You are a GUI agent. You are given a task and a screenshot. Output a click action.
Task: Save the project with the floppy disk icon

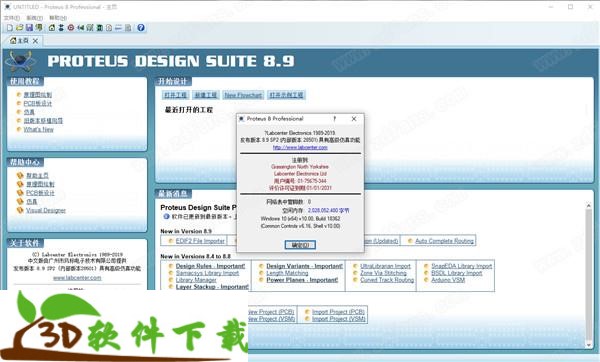pyautogui.click(x=29, y=28)
